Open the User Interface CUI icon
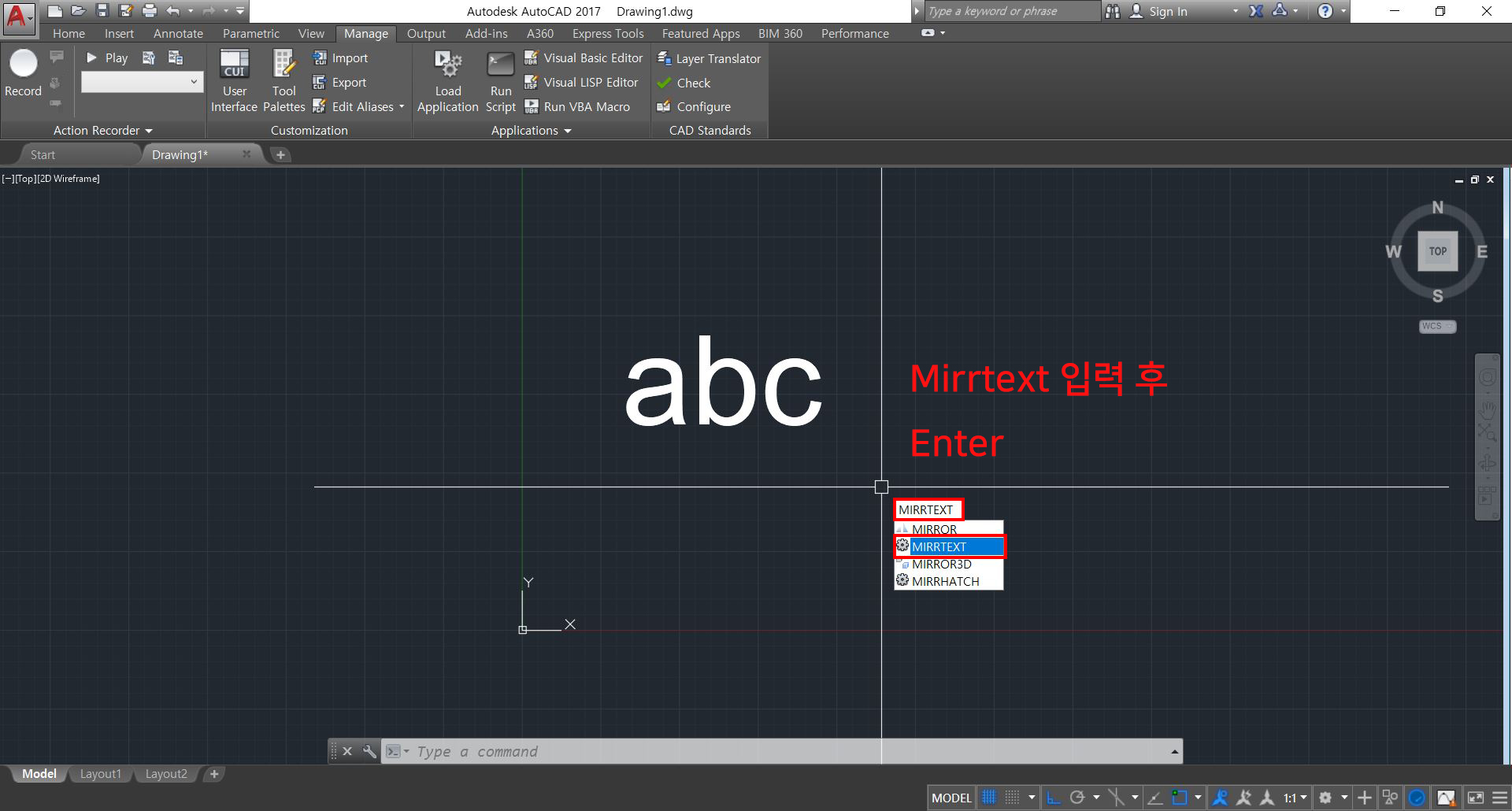The width and height of the screenshot is (1512, 811). point(234,81)
